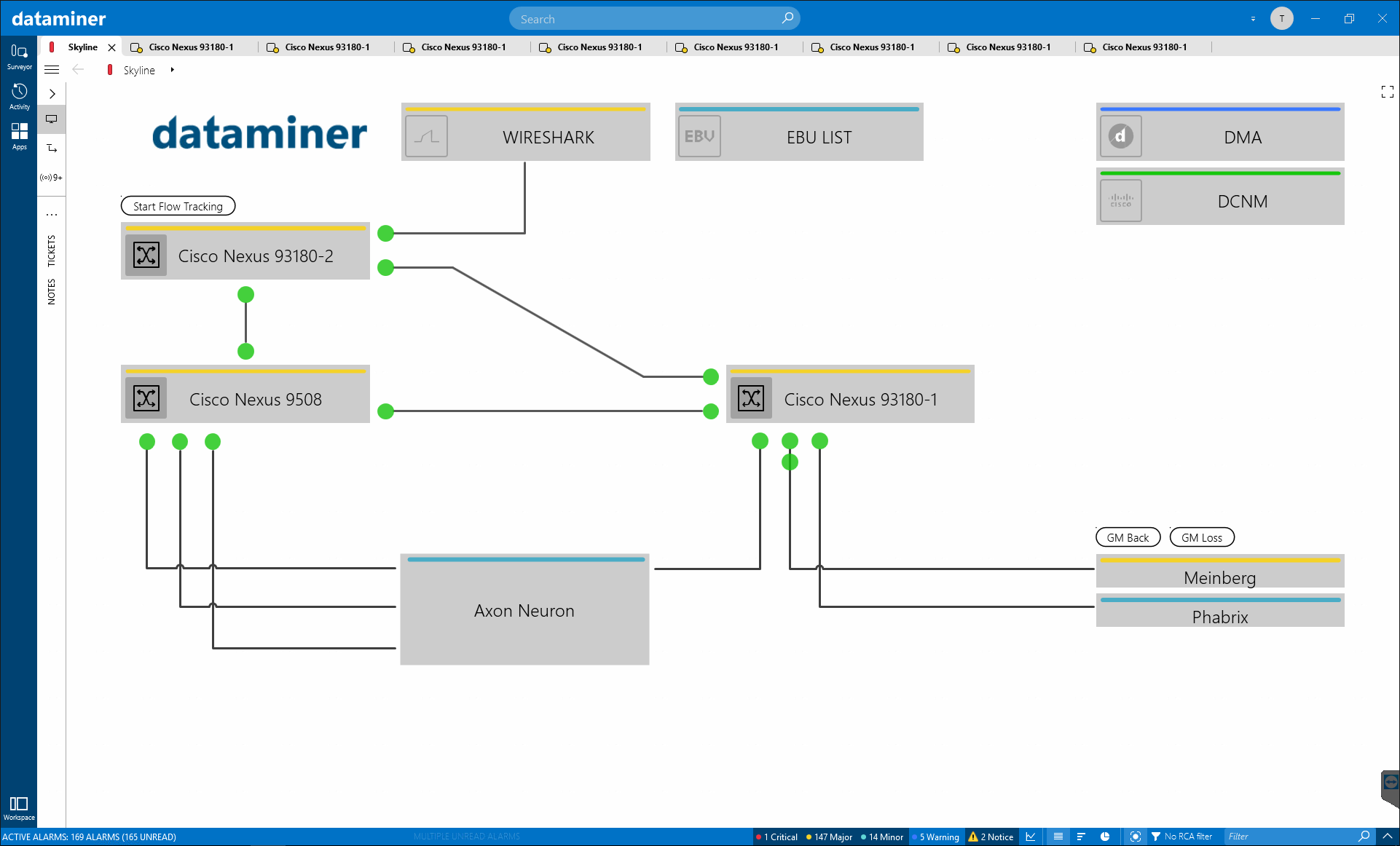
Task: Click the switch icon on Cisco Nexus 93180-1 shape
Action: point(751,398)
